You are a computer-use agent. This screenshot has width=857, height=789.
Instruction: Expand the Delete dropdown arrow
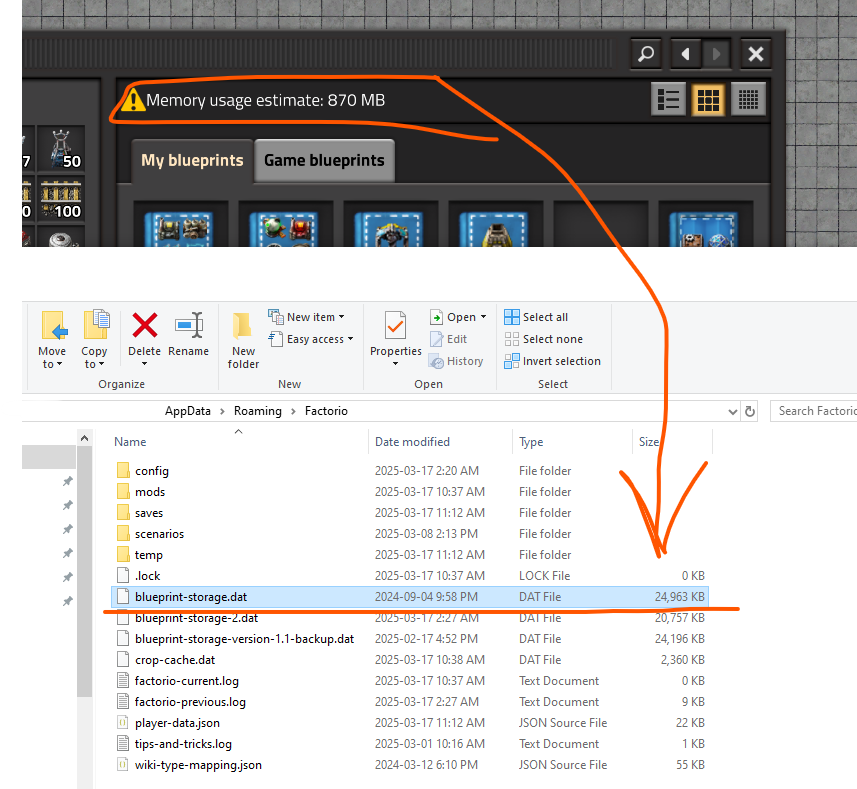144,364
